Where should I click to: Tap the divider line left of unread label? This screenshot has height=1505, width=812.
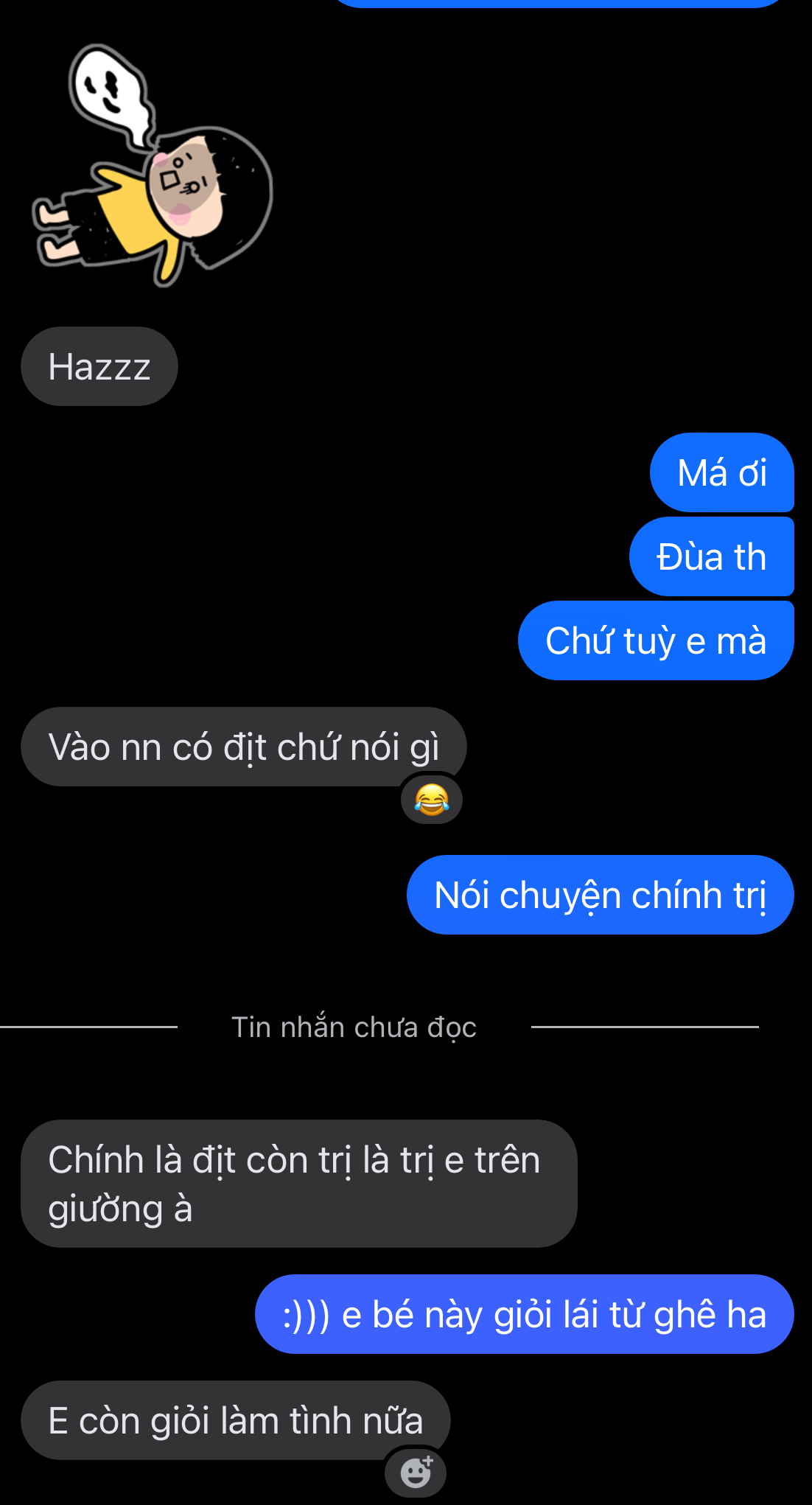click(x=88, y=1027)
